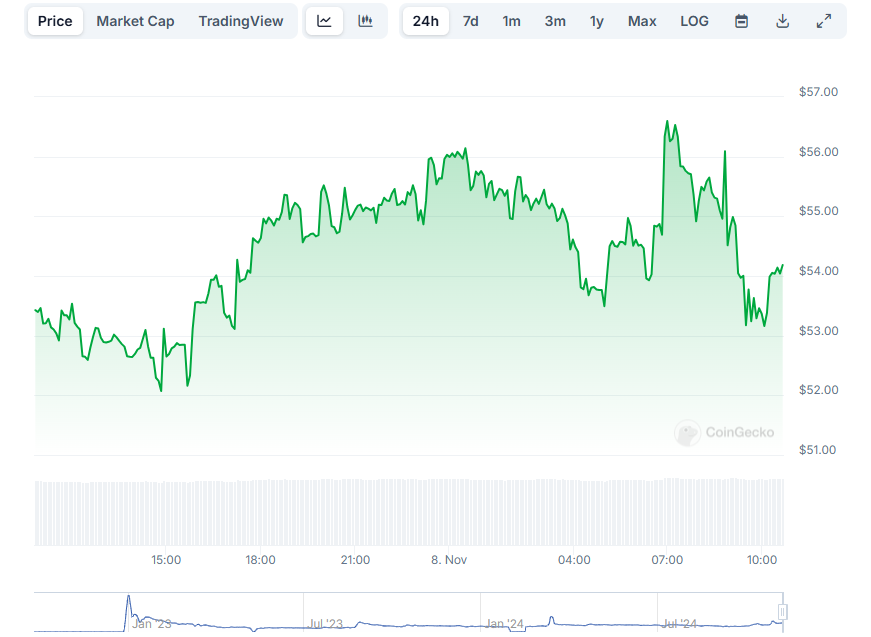
Task: Choose the 24h time range
Action: pos(426,21)
